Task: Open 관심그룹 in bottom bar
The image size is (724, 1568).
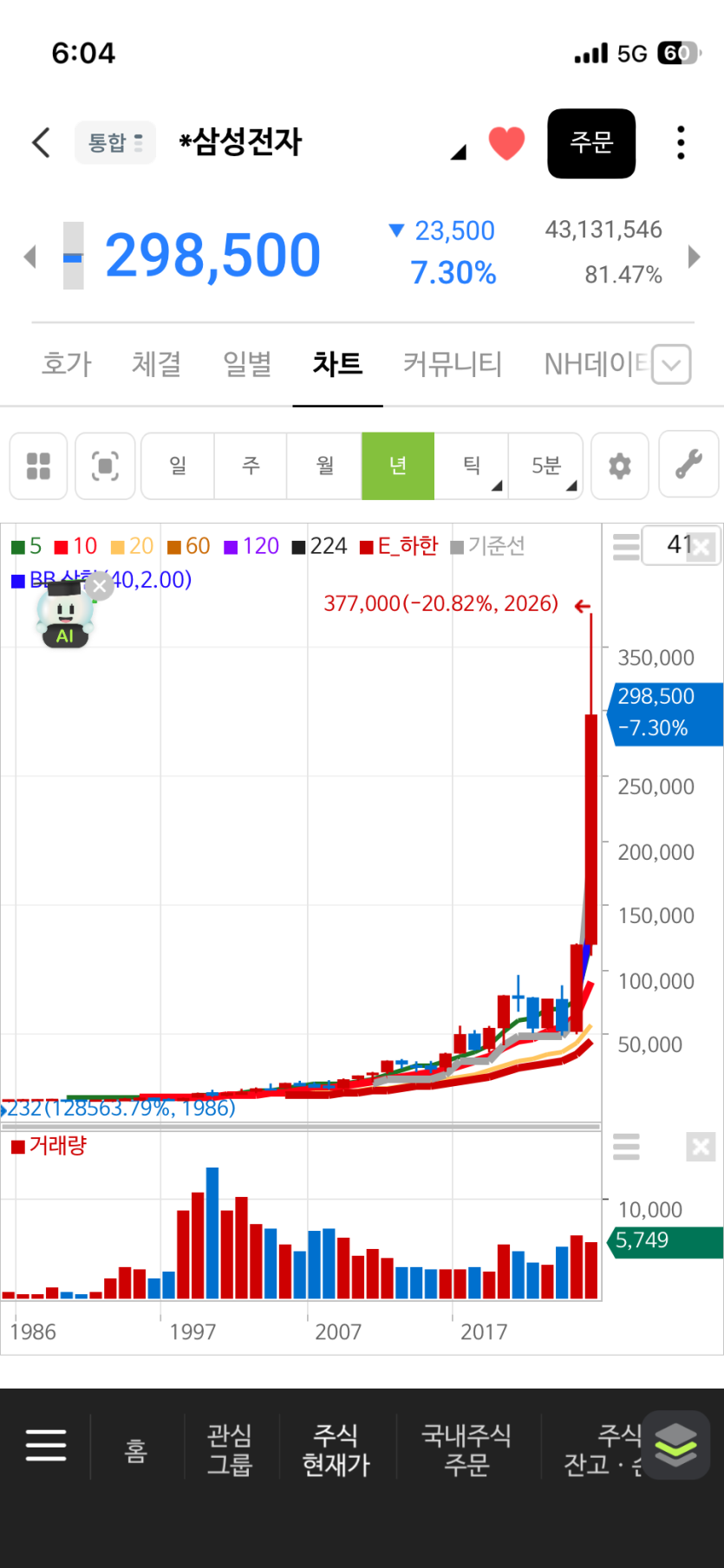Action: [230, 1449]
